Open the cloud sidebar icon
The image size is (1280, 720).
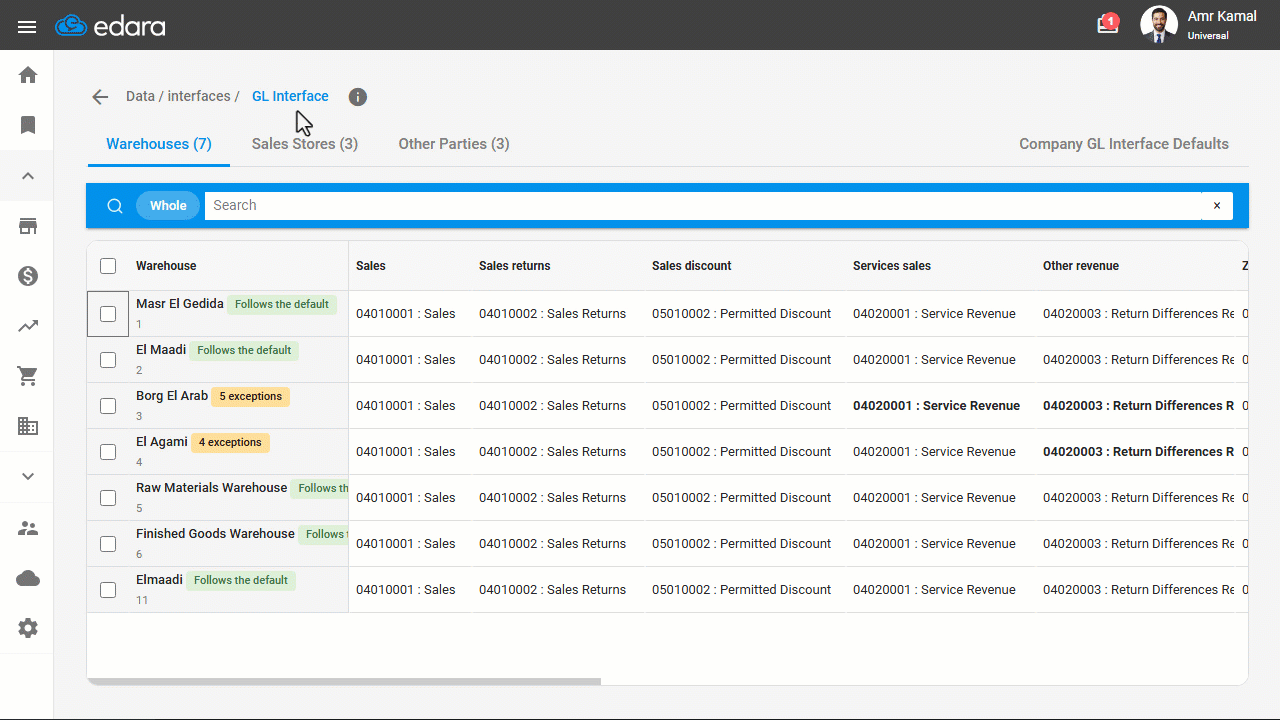28,578
